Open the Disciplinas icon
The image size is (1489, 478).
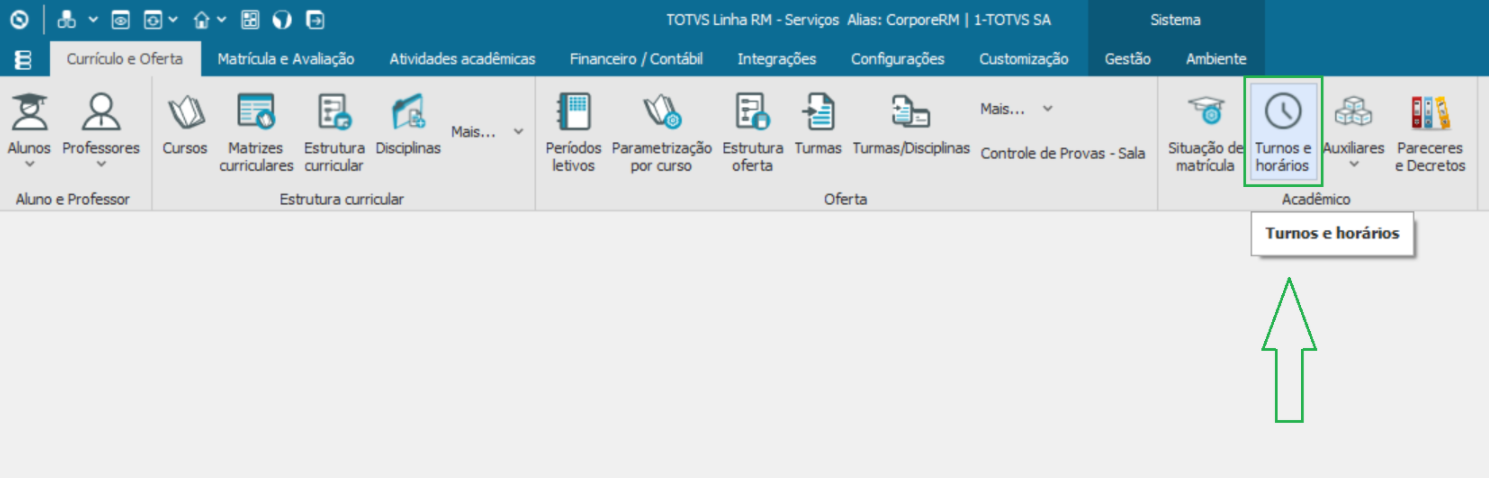click(x=408, y=111)
